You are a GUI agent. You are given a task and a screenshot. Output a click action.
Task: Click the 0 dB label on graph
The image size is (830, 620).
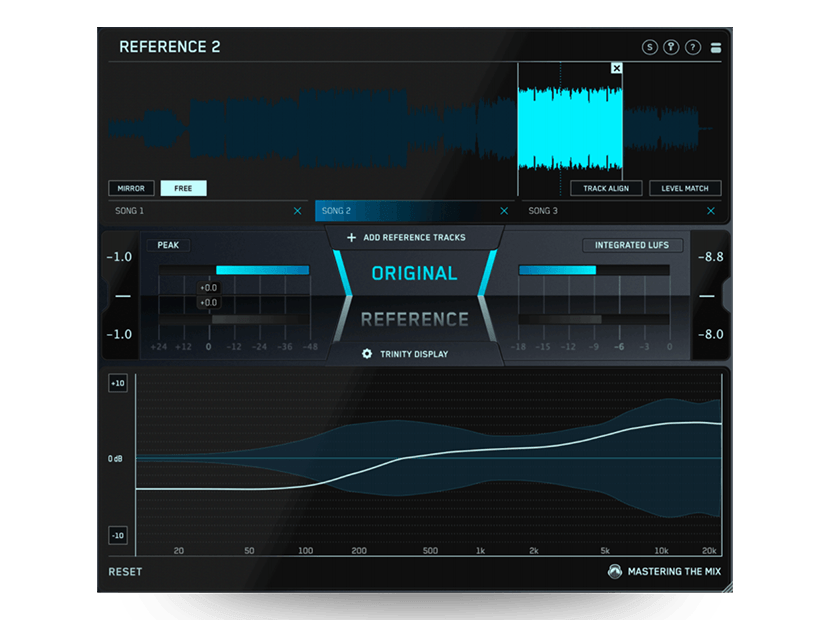pos(115,459)
